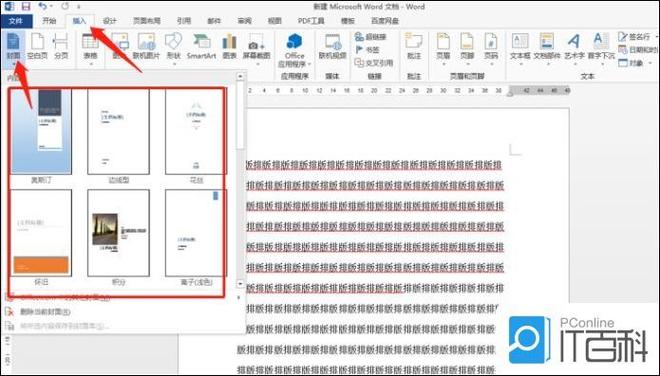
Task: Click the cover gallery scroll-down arrow
Action: pyautogui.click(x=240, y=284)
